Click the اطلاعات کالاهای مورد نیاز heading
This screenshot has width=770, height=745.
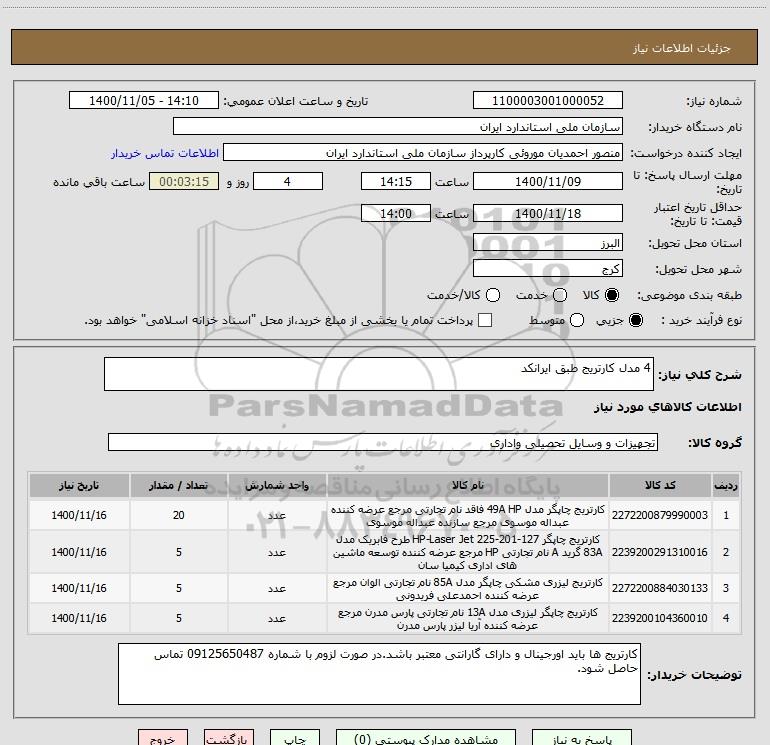click(668, 407)
